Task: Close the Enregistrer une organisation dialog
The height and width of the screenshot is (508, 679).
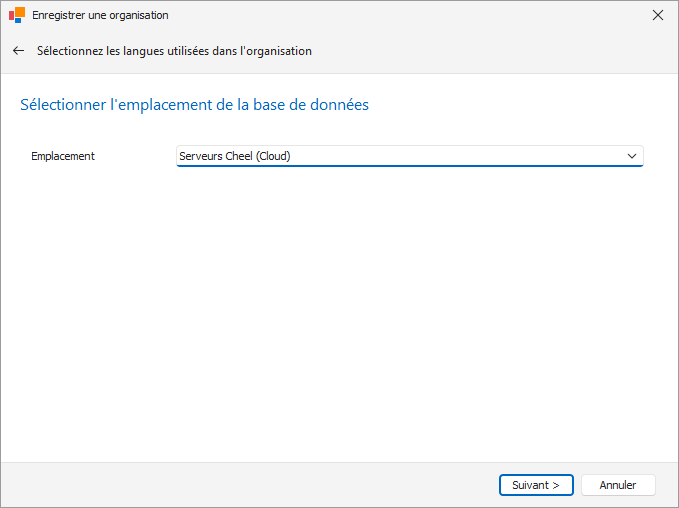Action: (x=658, y=15)
